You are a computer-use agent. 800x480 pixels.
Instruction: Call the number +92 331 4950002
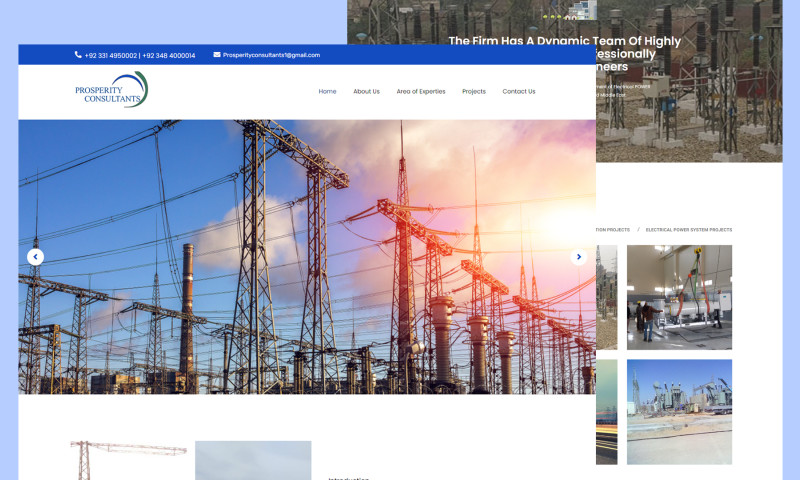tap(111, 55)
